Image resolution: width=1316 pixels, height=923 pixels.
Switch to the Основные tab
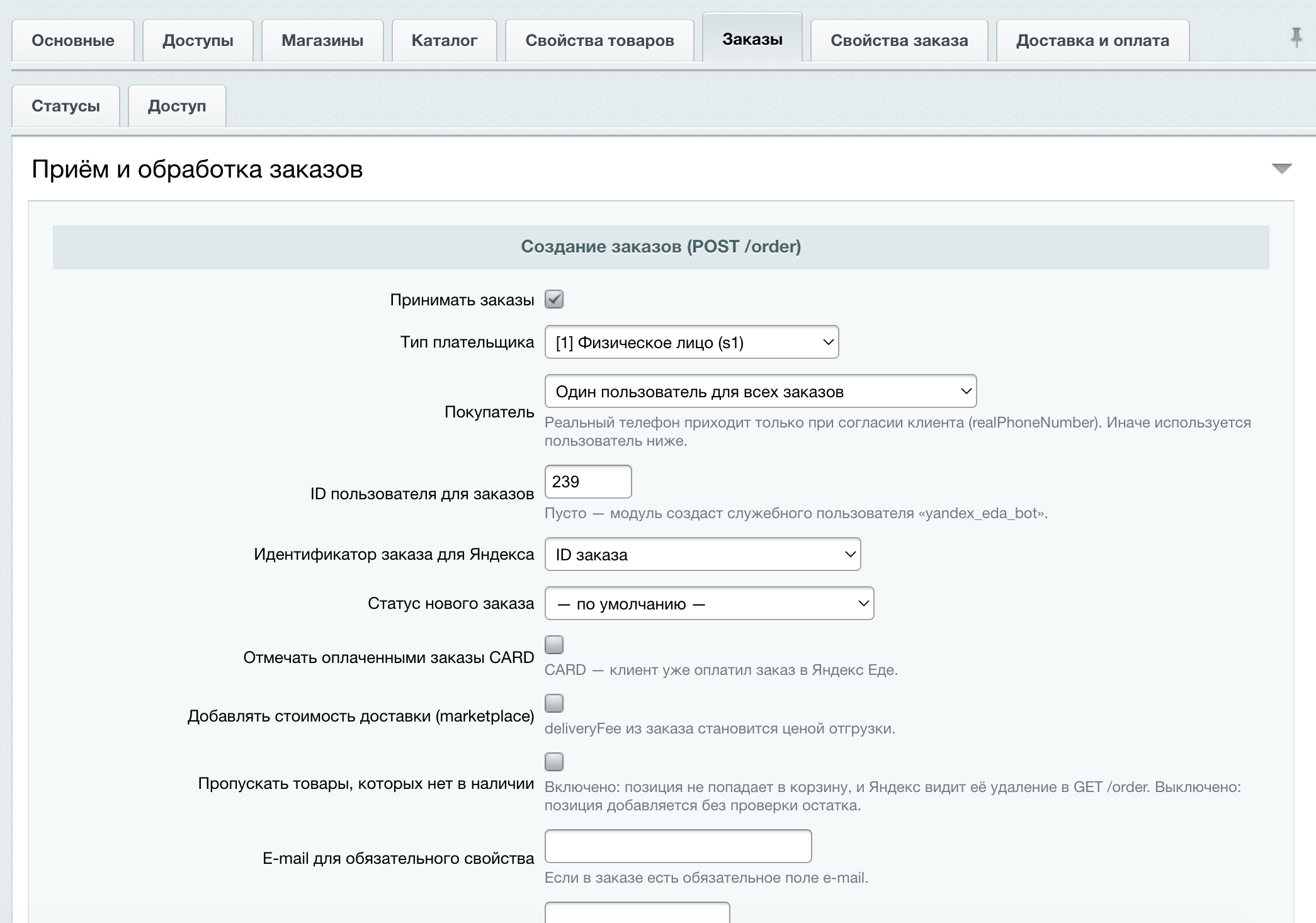tap(73, 40)
